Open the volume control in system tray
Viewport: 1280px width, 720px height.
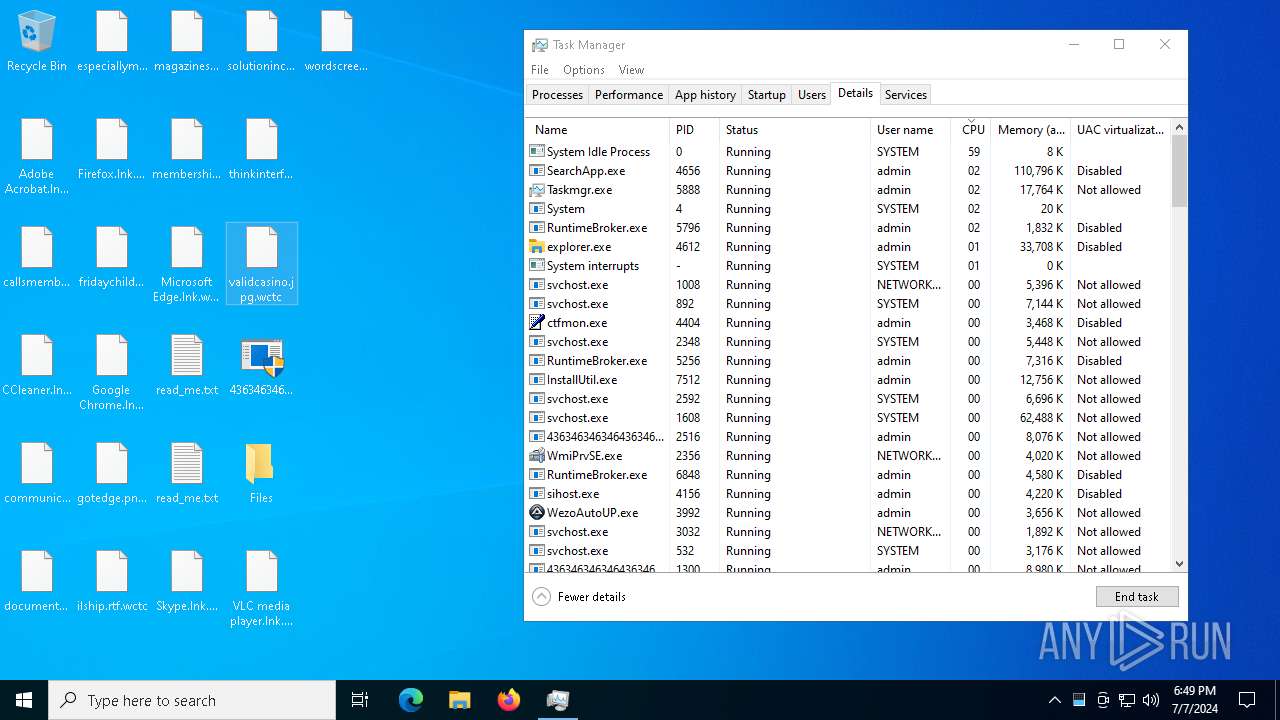pos(1151,700)
